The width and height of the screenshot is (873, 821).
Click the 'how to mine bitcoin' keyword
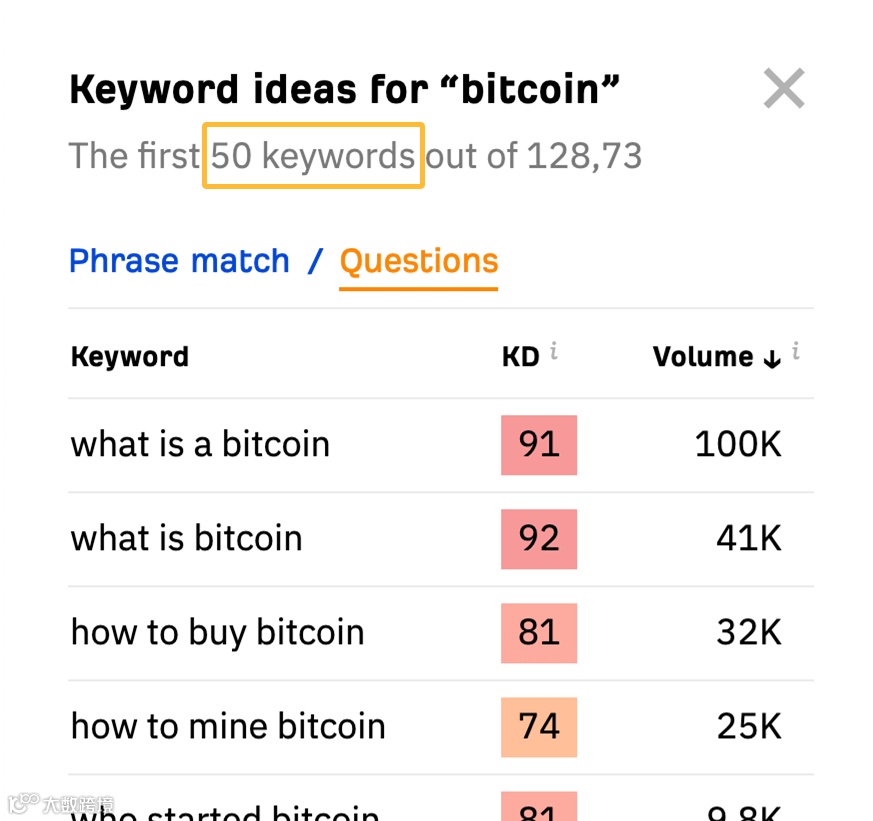(x=227, y=726)
